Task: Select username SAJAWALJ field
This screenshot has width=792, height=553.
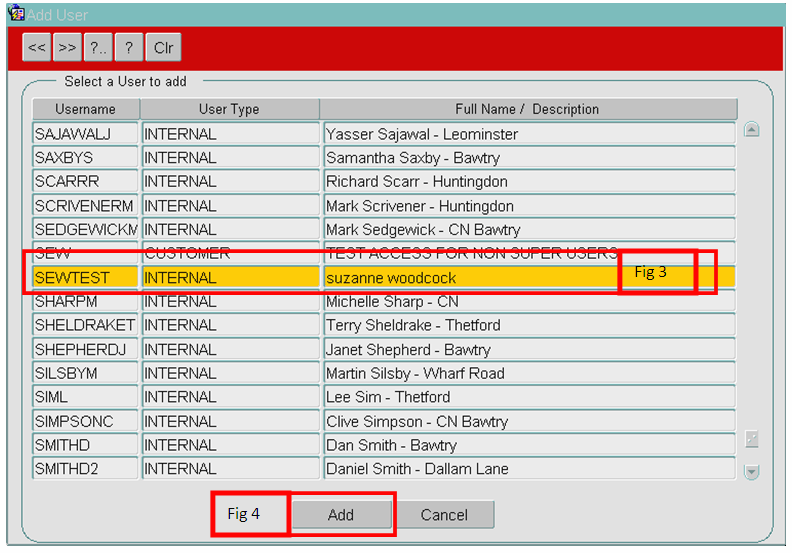Action: click(x=85, y=134)
